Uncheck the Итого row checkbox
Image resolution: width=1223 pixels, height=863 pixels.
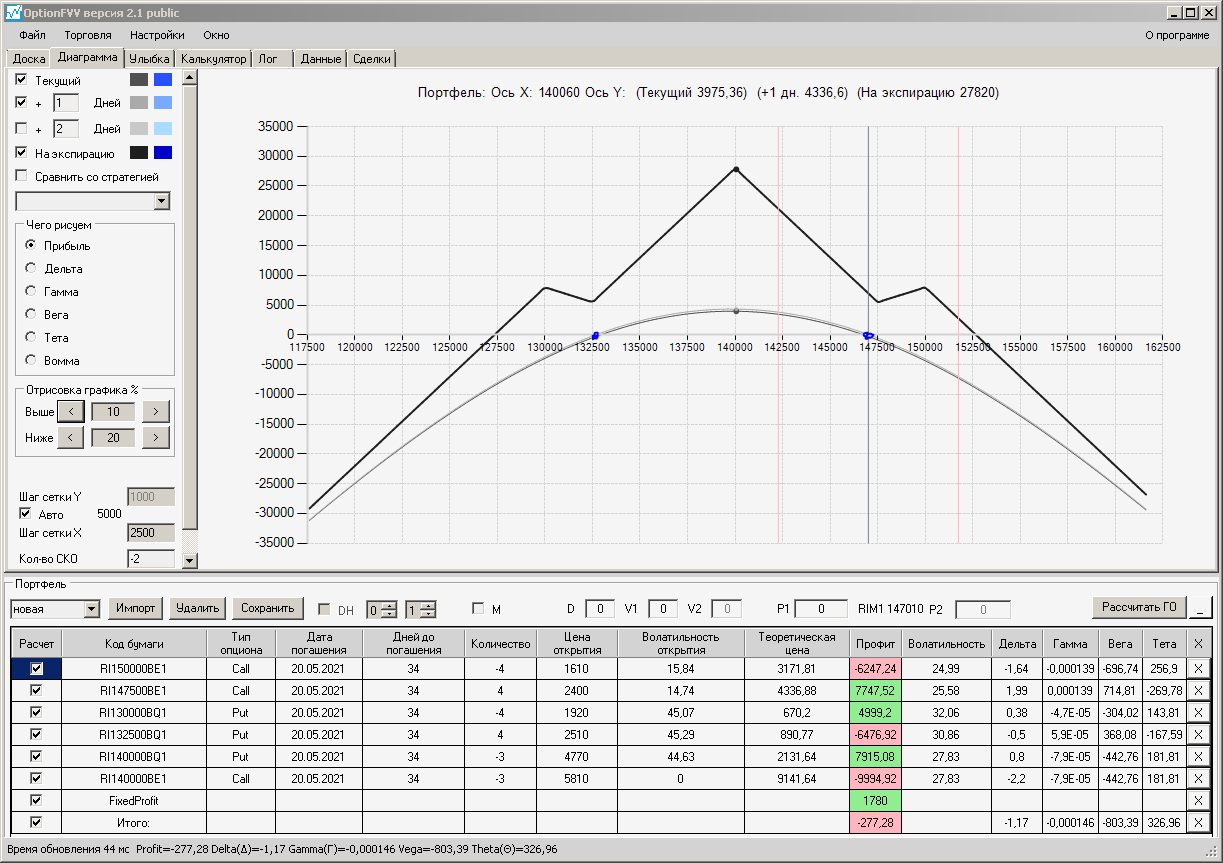[x=37, y=823]
